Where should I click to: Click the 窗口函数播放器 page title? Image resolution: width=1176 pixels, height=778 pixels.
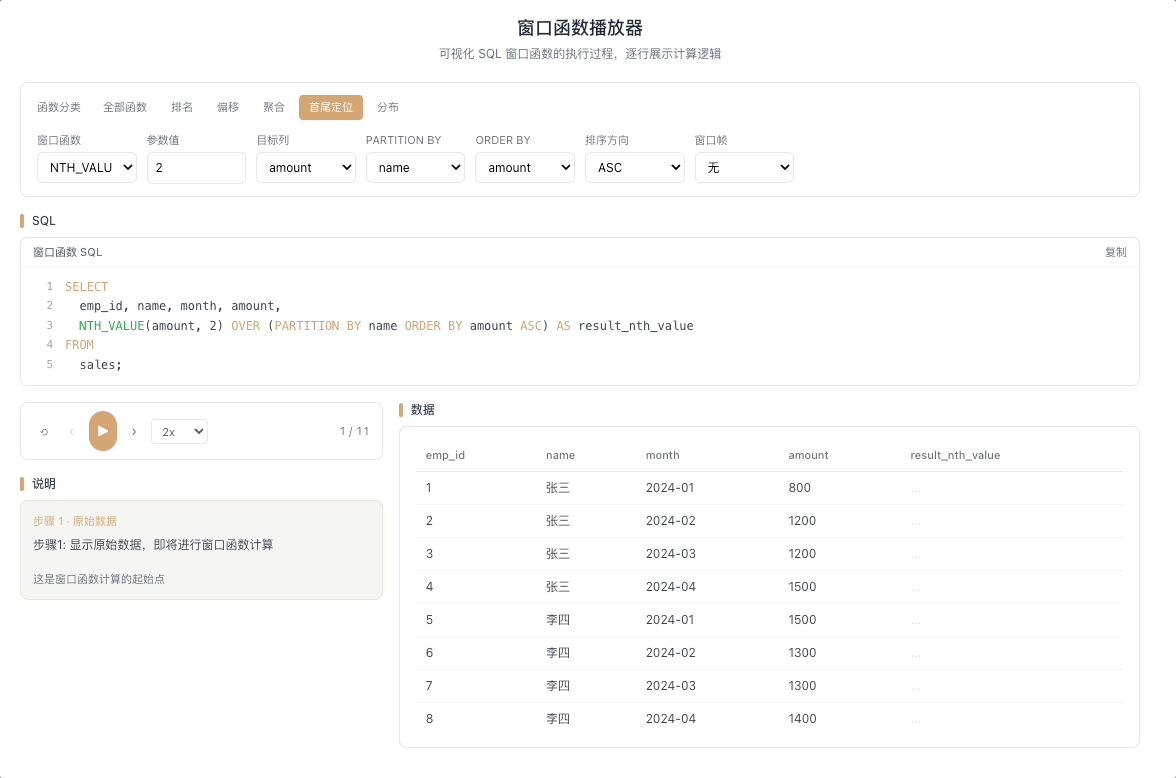coord(580,28)
